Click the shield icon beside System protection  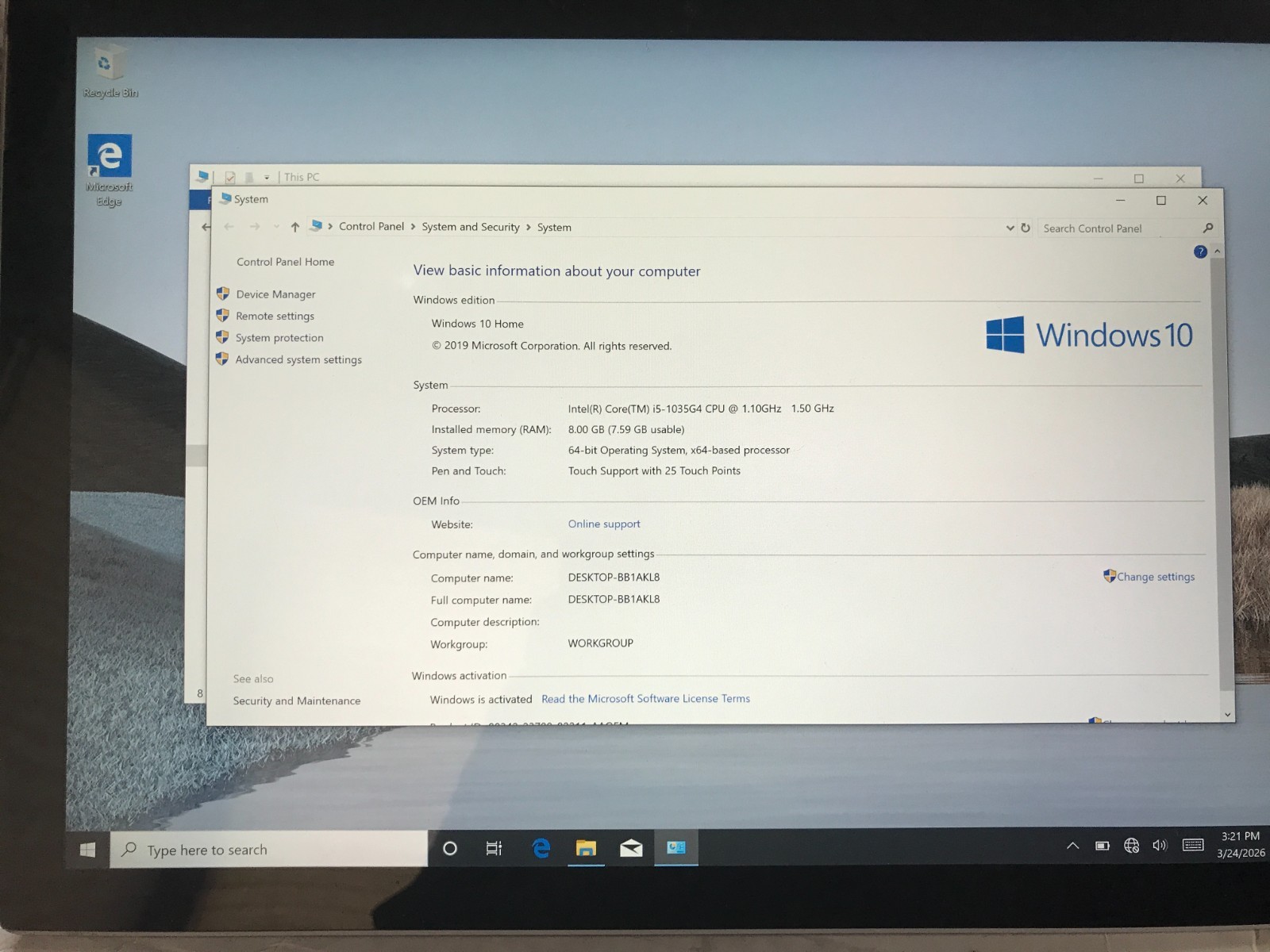coord(222,337)
